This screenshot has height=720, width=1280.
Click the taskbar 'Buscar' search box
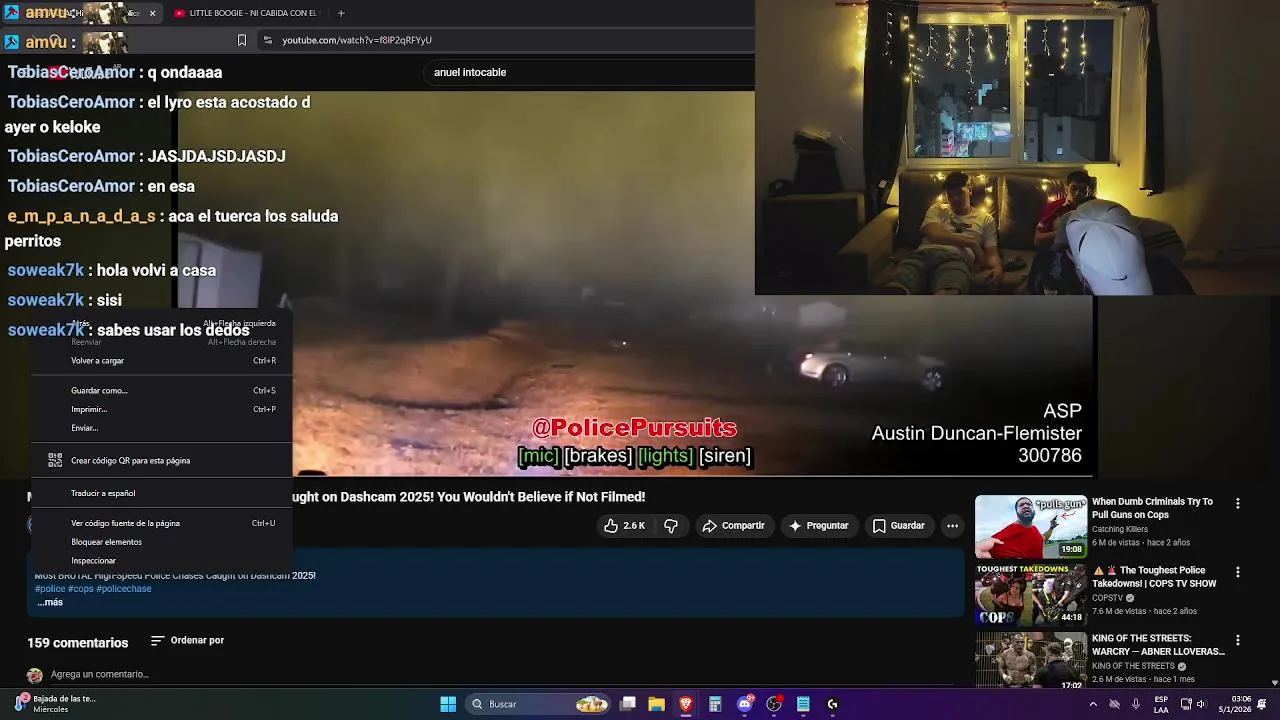coord(540,704)
